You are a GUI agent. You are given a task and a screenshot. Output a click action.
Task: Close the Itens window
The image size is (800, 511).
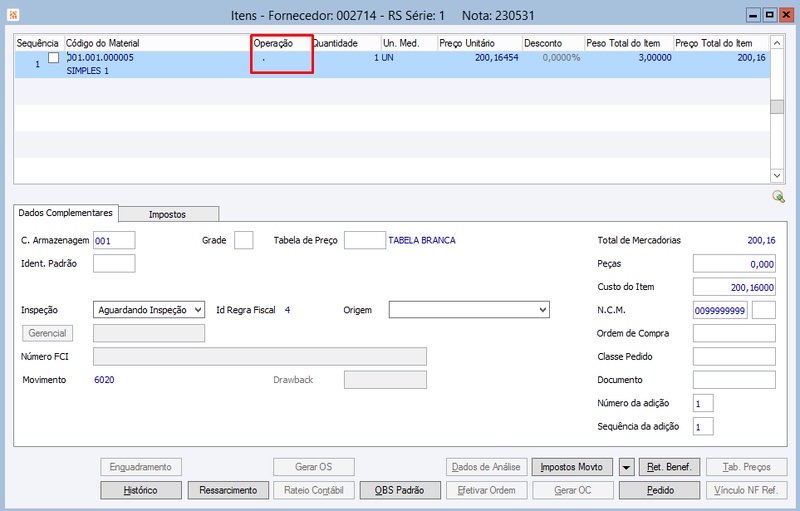coord(786,15)
